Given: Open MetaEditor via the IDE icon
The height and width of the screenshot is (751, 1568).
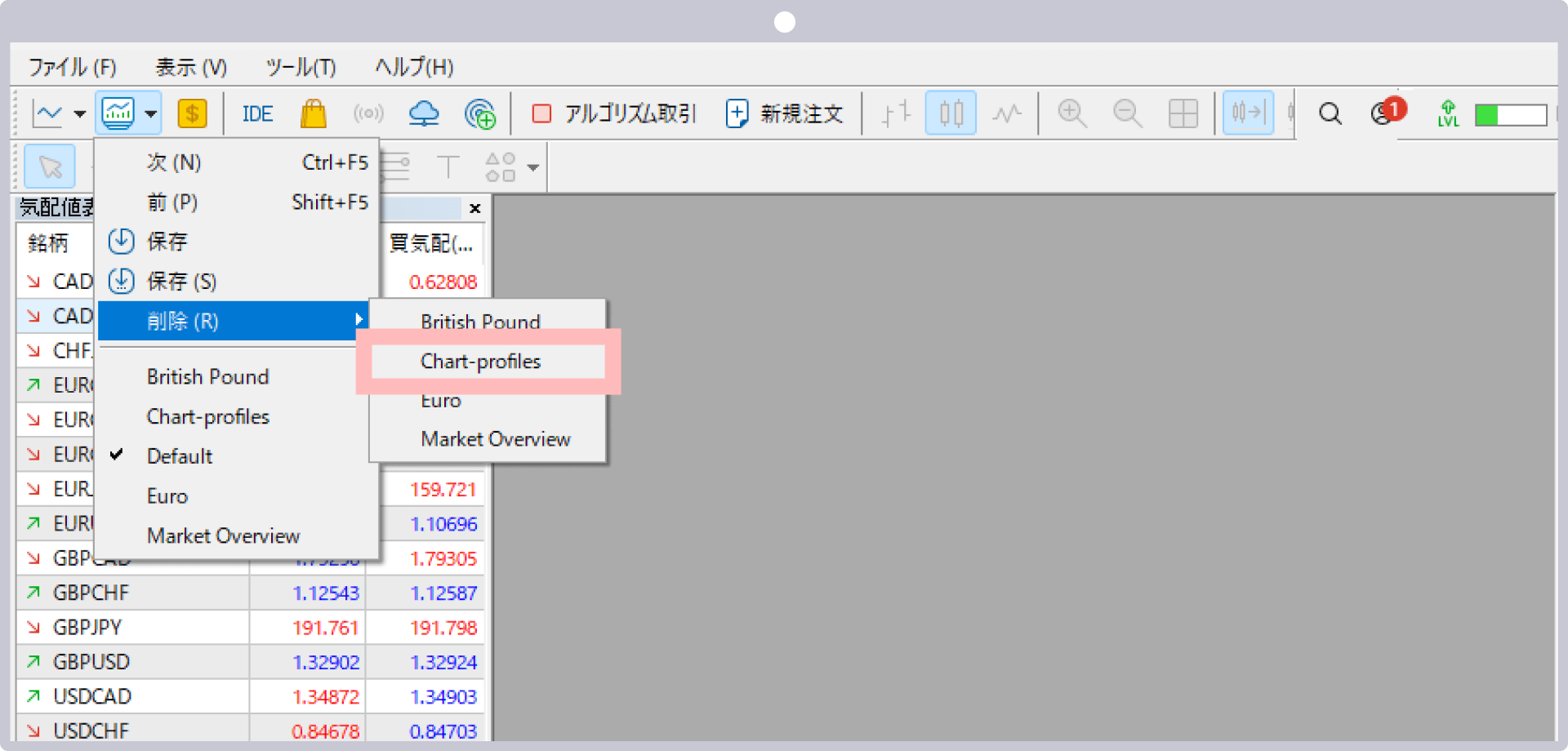Looking at the screenshot, I should tap(256, 113).
